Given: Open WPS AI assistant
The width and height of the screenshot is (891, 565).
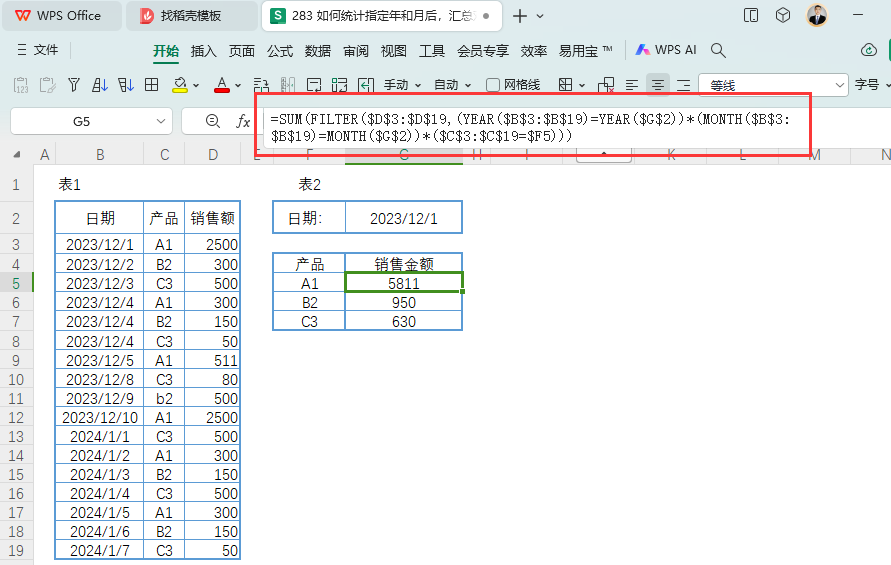Looking at the screenshot, I should [666, 50].
